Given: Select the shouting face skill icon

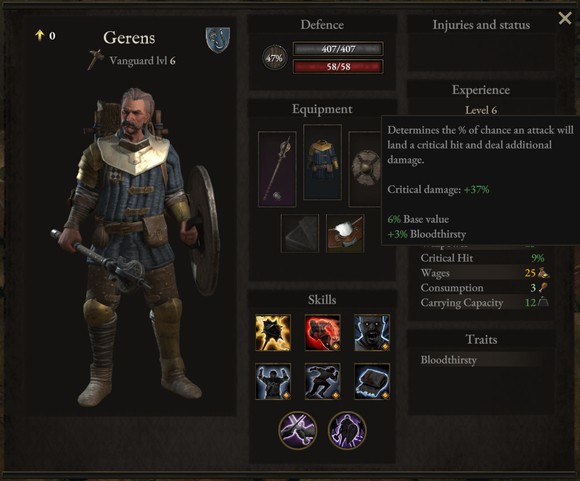Looking at the screenshot, I should pyautogui.click(x=372, y=333).
